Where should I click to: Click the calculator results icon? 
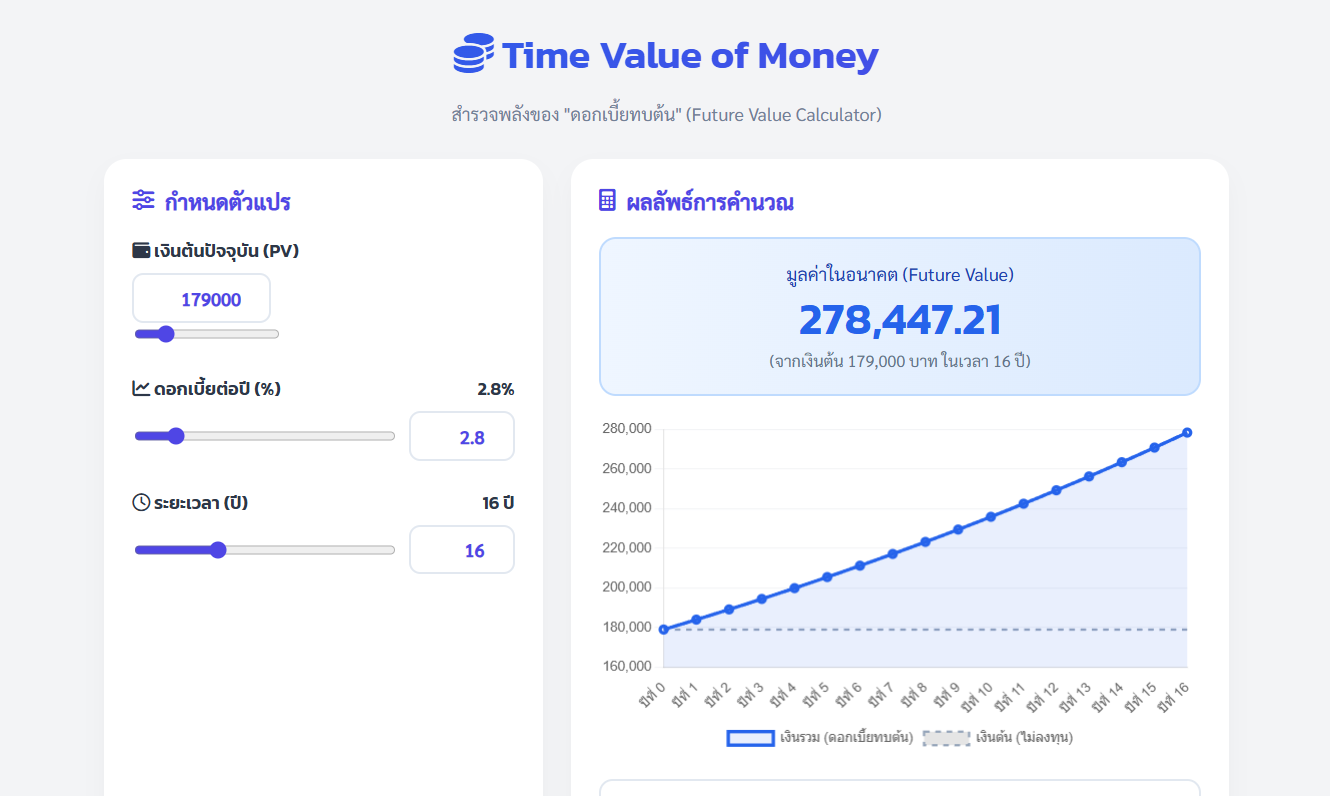coord(607,200)
